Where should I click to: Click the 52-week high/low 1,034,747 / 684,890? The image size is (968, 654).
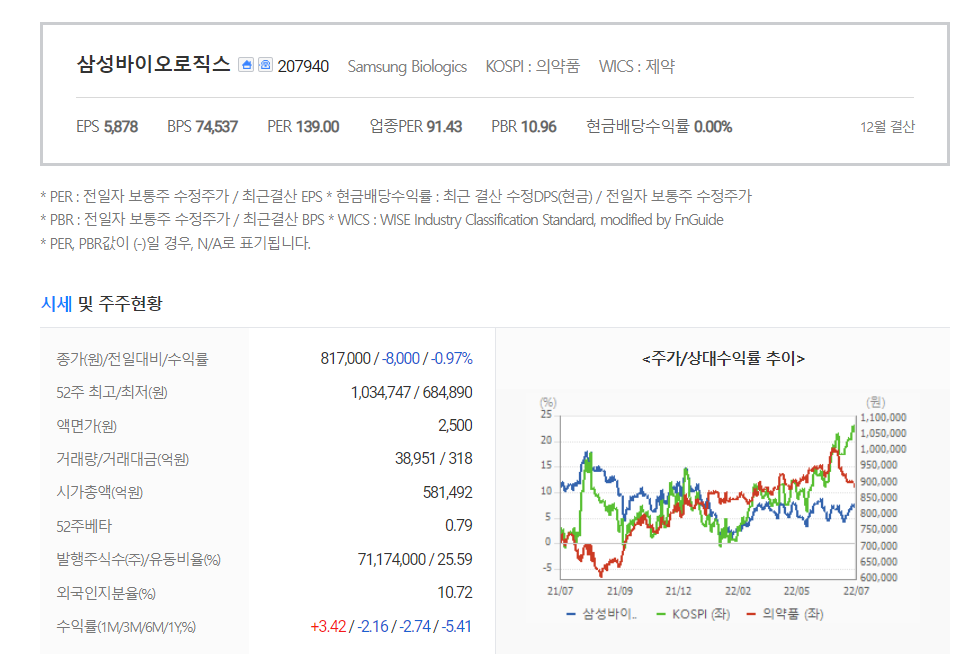coord(411,392)
